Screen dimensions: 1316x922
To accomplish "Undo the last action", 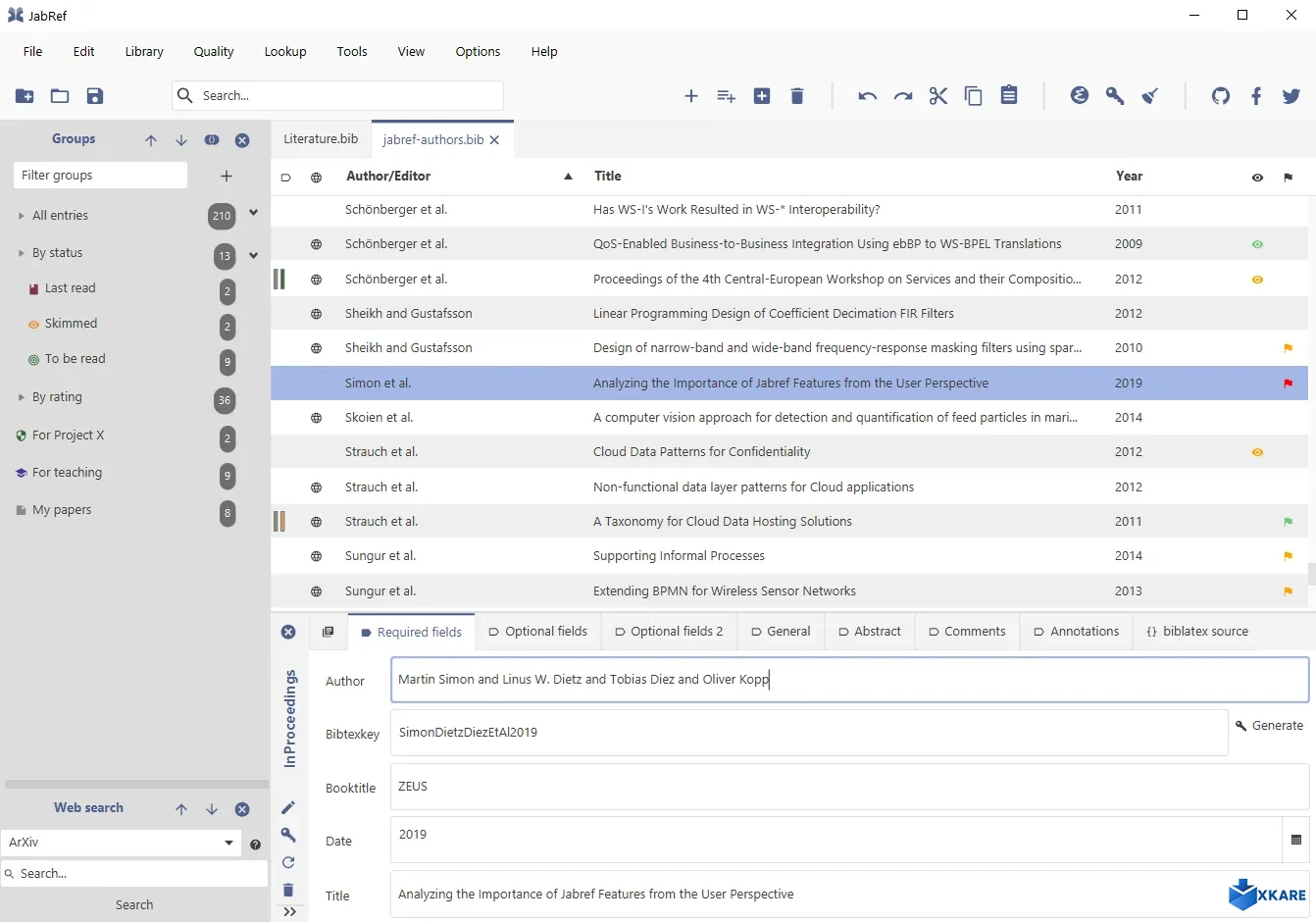I will [868, 96].
